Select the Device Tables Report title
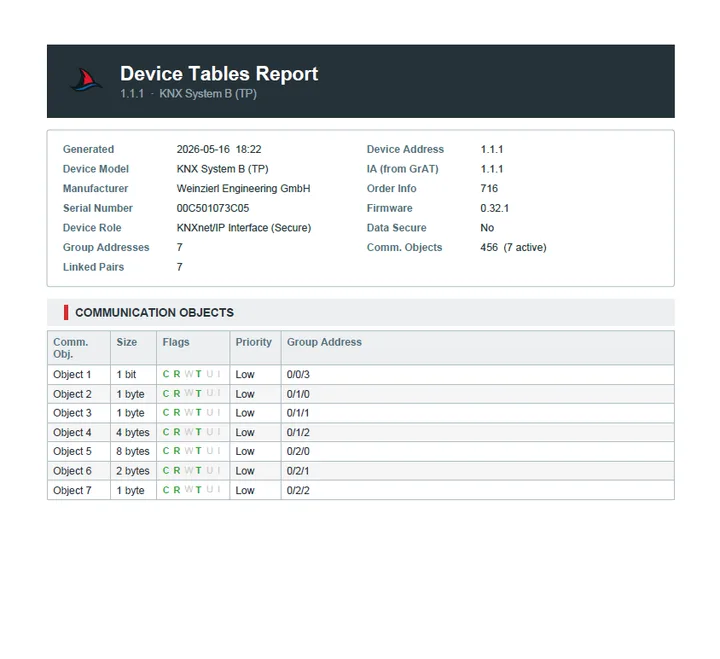Image resolution: width=720 pixels, height=659 pixels. tap(219, 73)
